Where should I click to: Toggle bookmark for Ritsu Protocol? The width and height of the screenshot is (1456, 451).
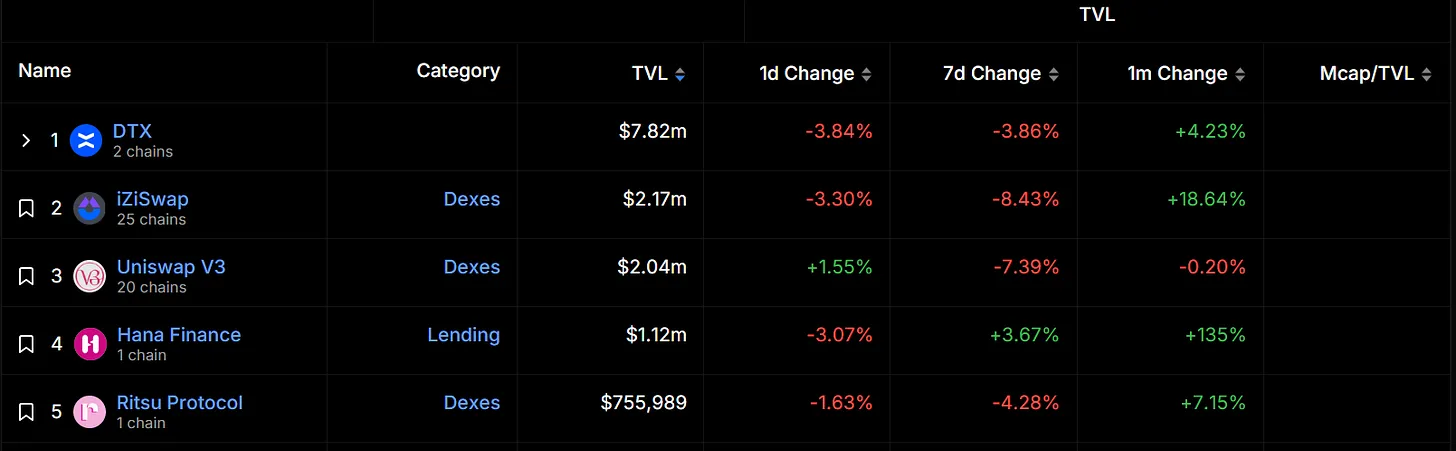point(27,412)
